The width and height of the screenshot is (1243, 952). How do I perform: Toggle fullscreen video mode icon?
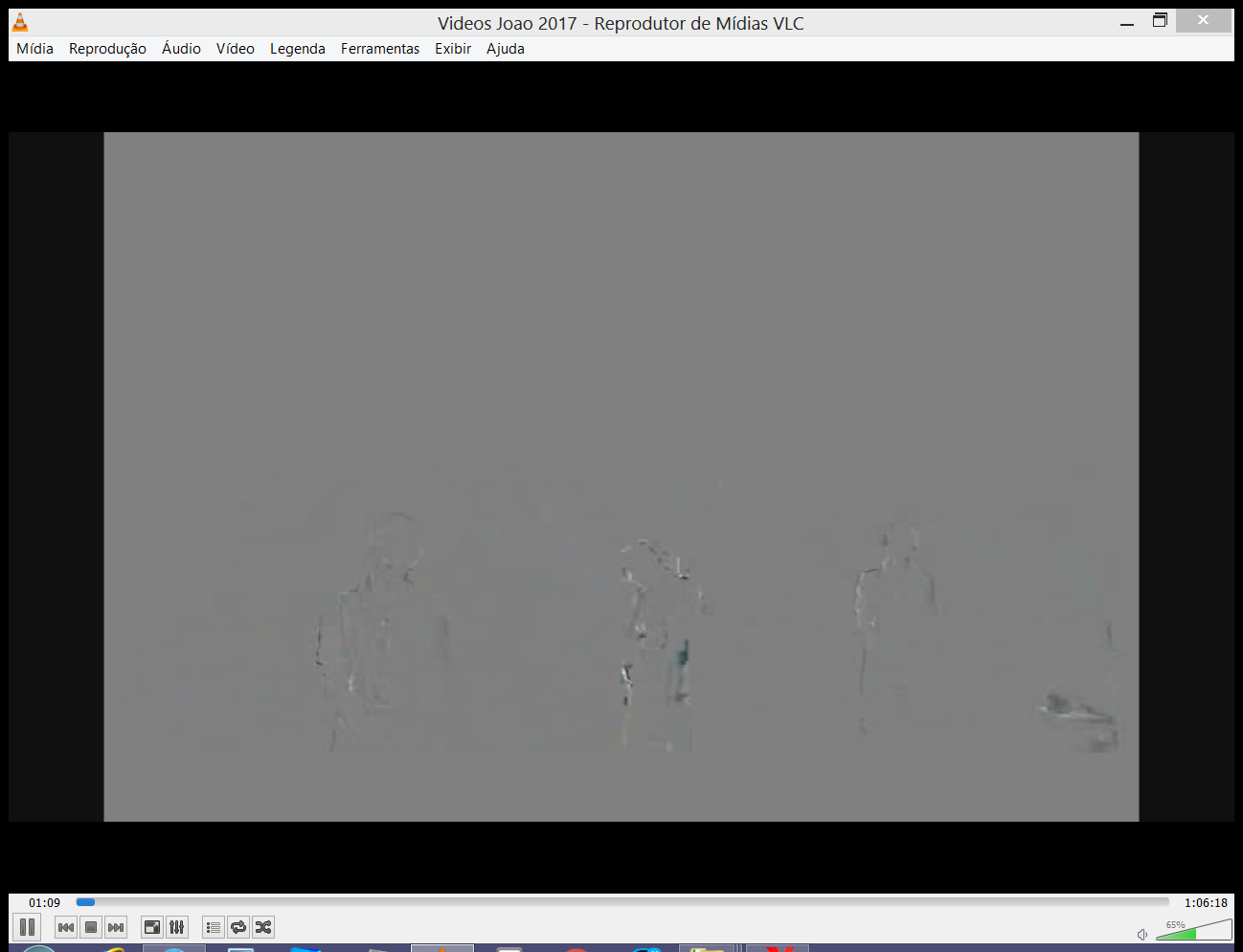coord(152,927)
